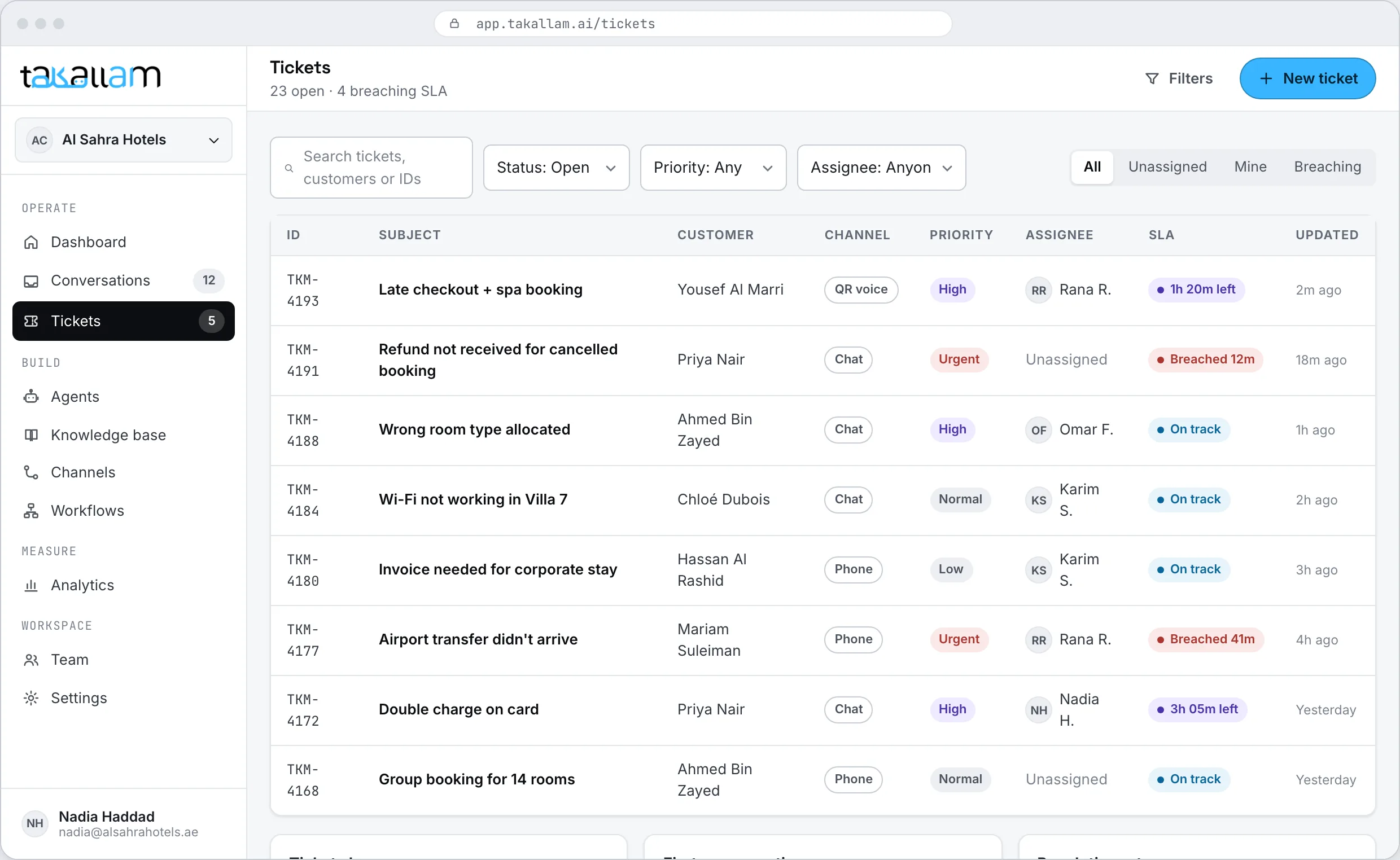Click ticket ID TKM-4172
Image resolution: width=1400 pixels, height=860 pixels.
coord(303,710)
